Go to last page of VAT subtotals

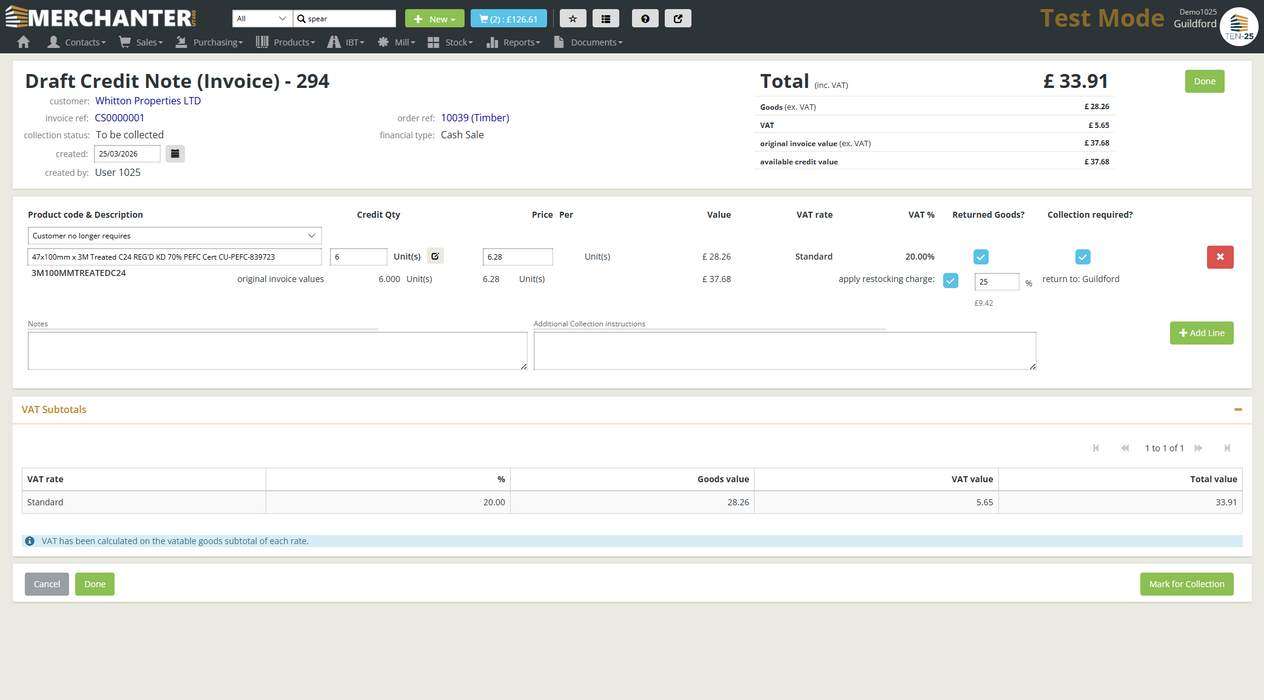click(x=1228, y=448)
